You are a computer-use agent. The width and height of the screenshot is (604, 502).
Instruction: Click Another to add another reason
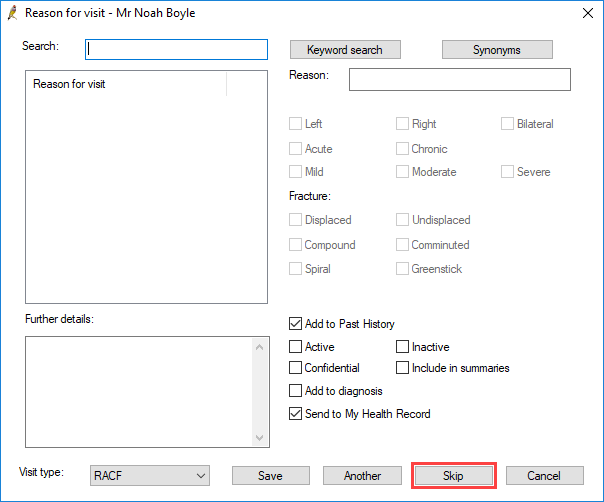[362, 475]
